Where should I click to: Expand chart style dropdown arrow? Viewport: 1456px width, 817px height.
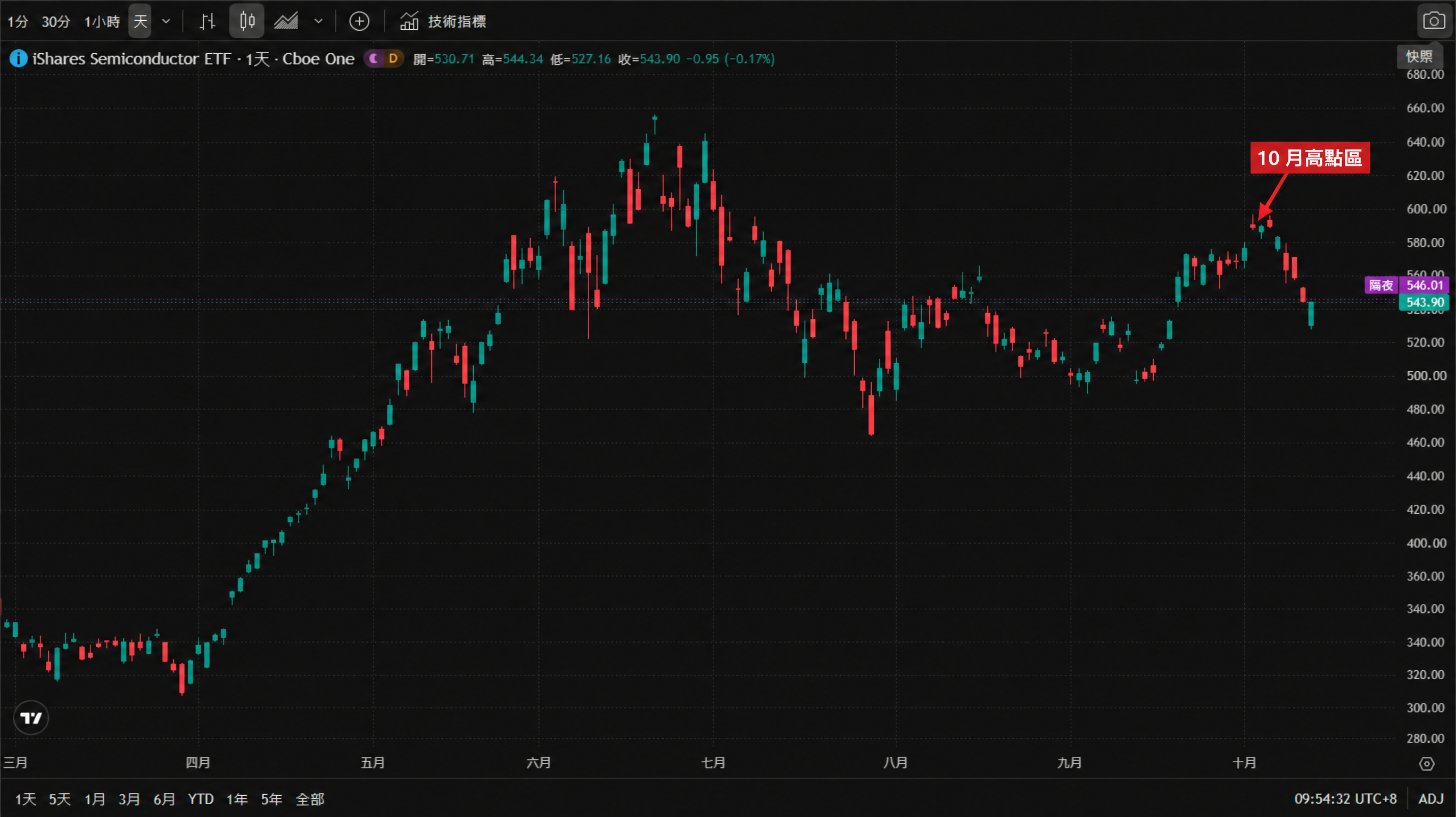(x=318, y=21)
